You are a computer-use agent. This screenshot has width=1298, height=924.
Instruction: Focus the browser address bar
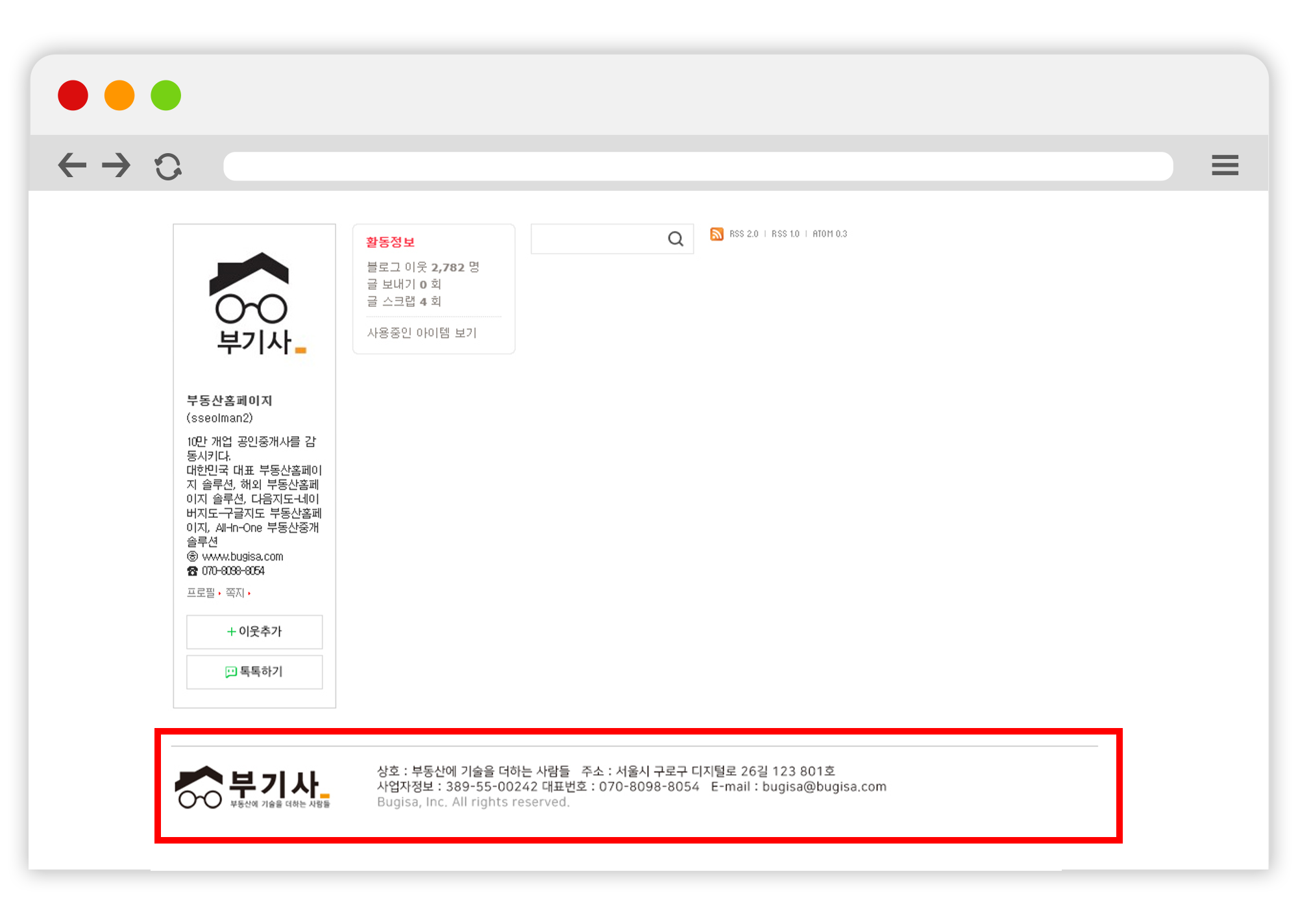698,166
